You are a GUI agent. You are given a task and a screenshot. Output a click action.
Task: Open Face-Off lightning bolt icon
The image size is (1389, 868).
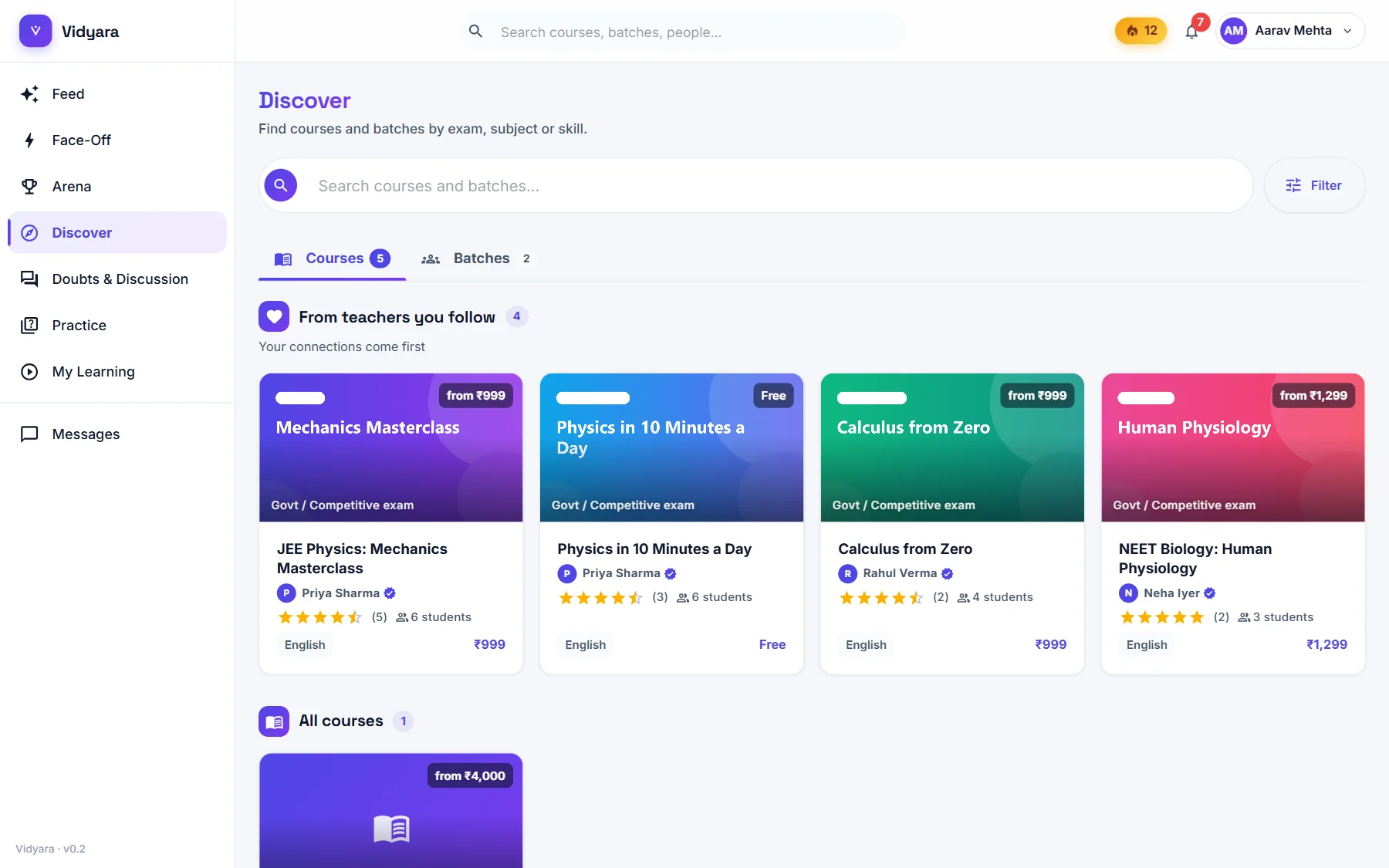click(x=29, y=140)
